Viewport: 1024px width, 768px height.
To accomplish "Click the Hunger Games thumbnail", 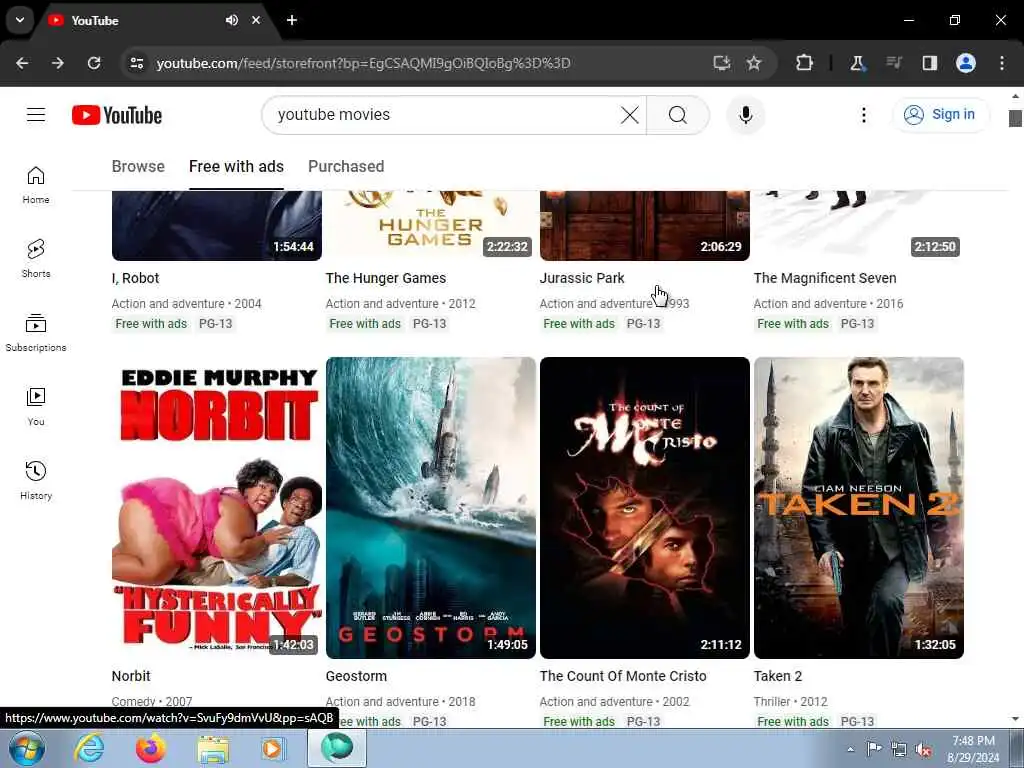I will pos(431,225).
